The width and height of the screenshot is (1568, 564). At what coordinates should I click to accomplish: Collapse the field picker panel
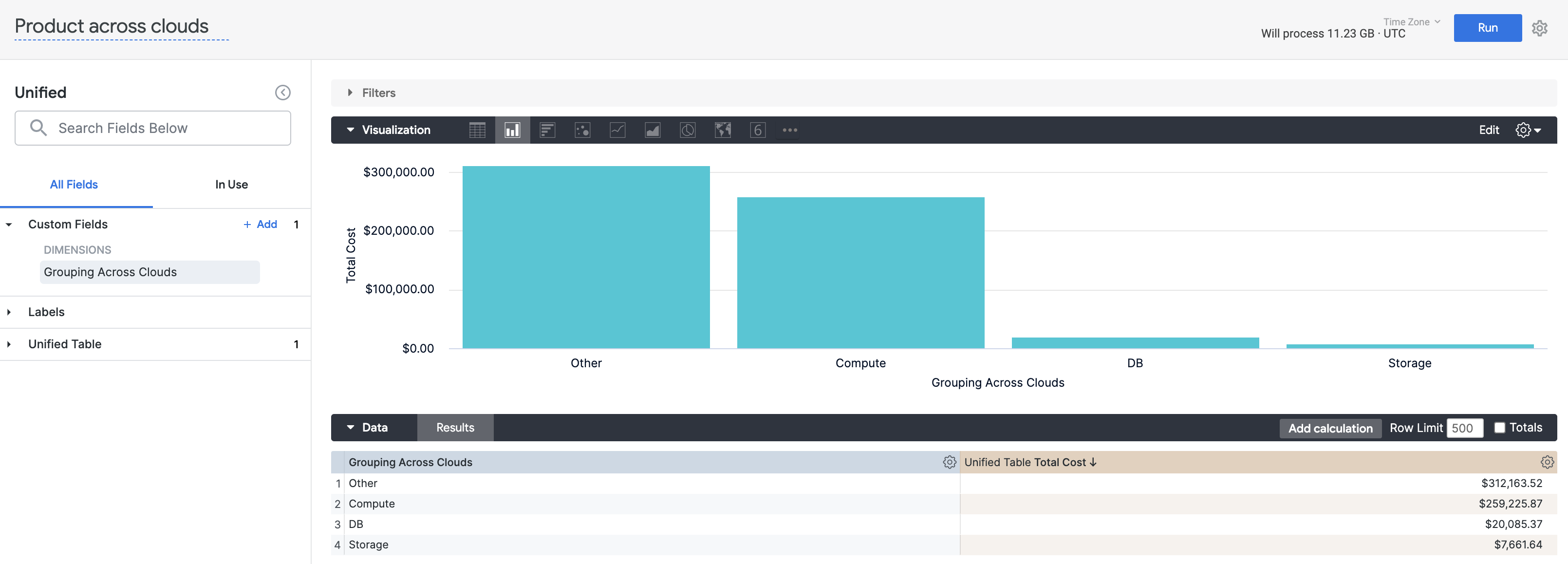(x=282, y=93)
